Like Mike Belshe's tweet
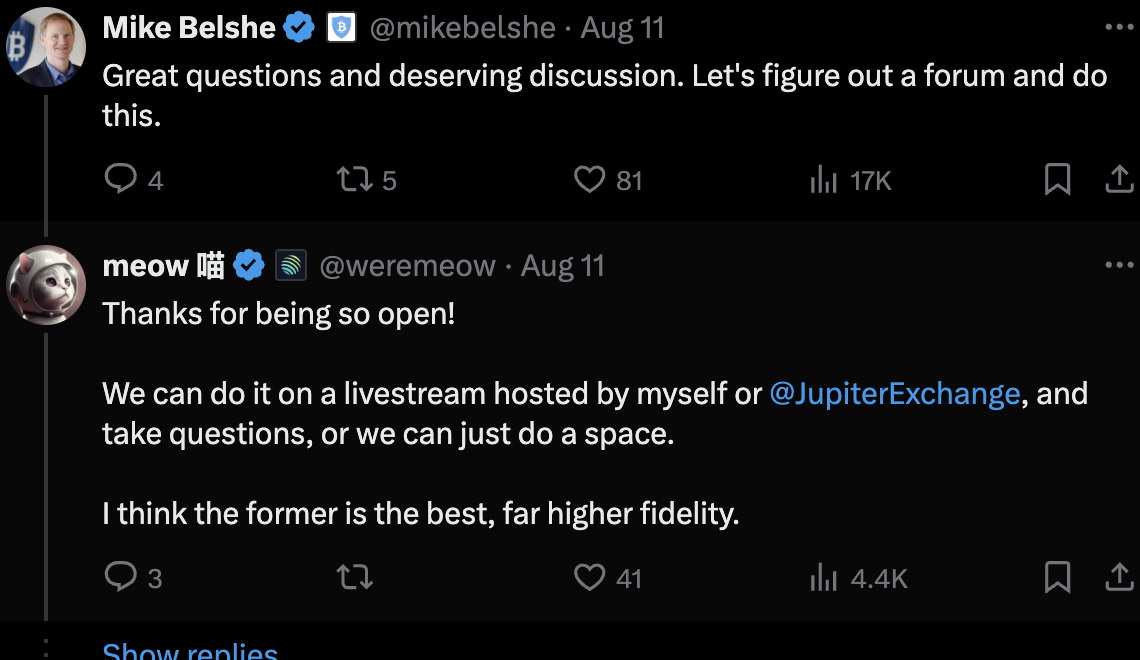 [590, 180]
